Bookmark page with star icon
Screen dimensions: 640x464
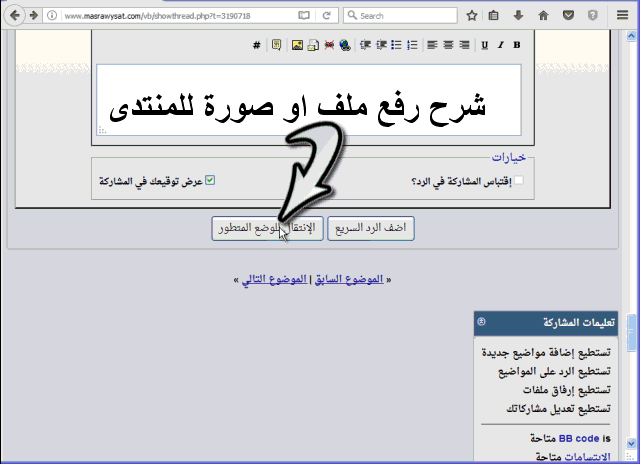[471, 16]
